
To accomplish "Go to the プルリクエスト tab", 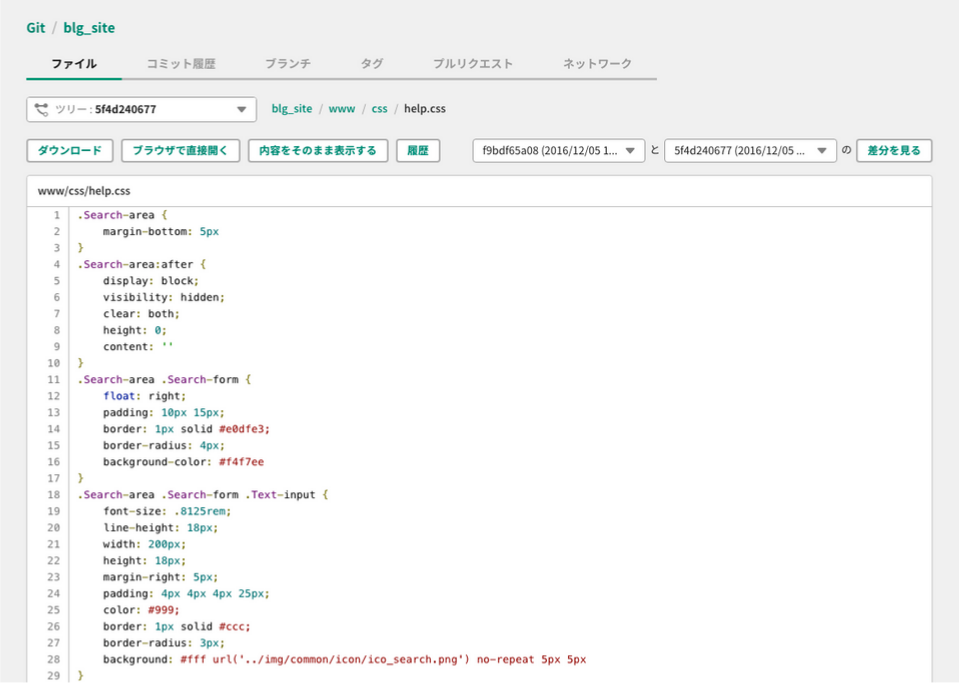I will [x=473, y=64].
